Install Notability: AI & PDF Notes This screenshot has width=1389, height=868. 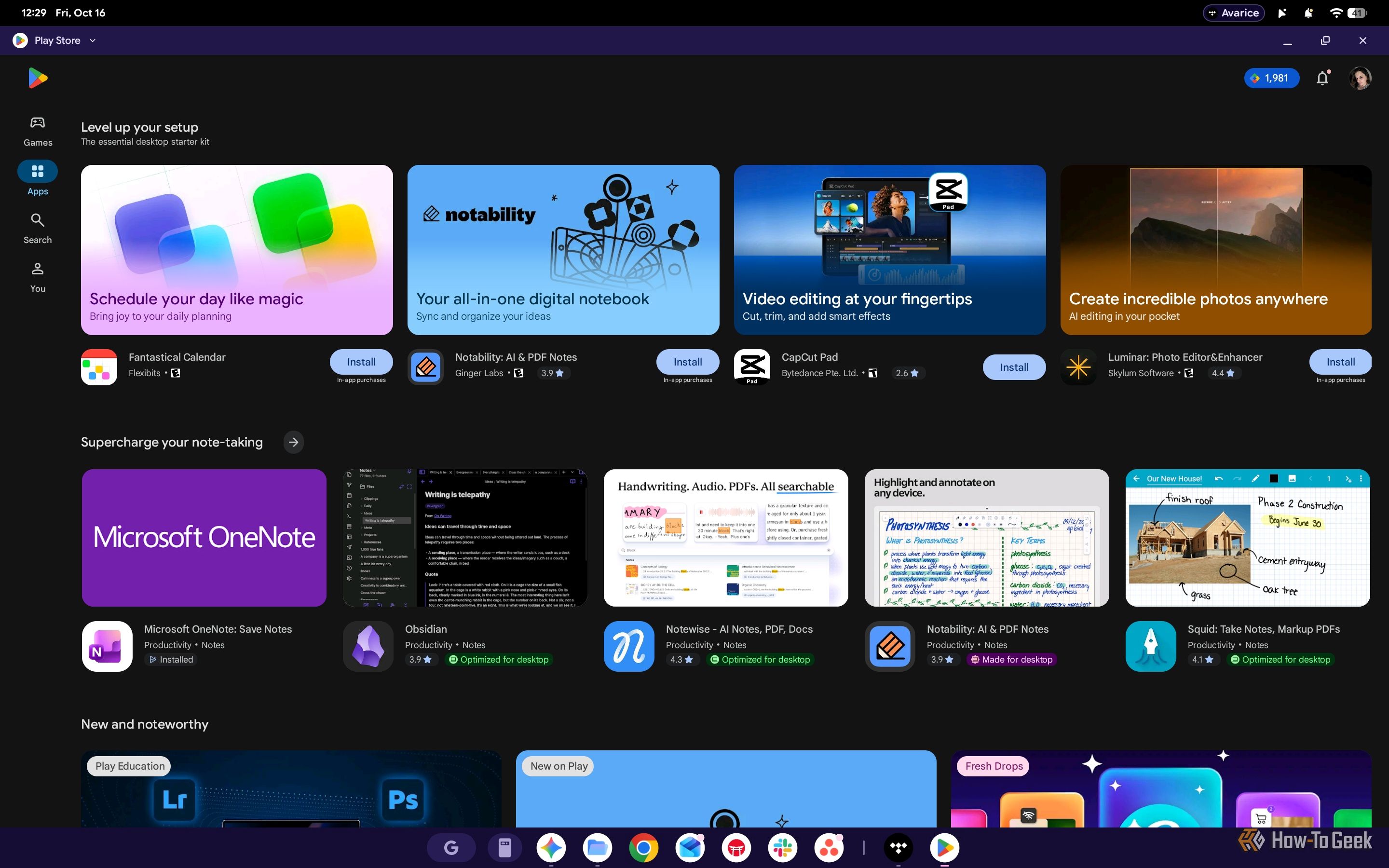click(x=688, y=362)
